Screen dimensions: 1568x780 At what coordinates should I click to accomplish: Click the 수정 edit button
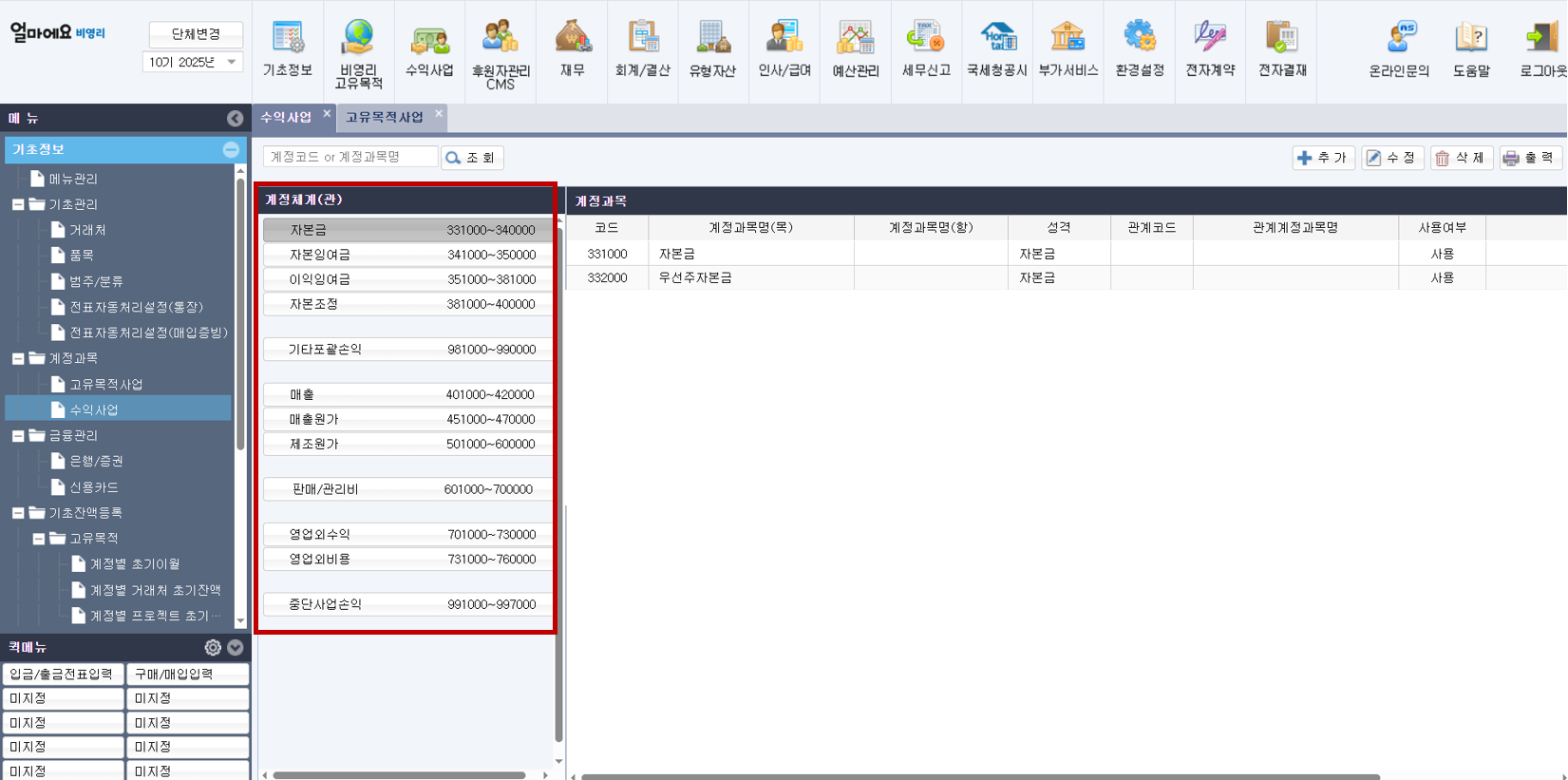coord(1392,158)
